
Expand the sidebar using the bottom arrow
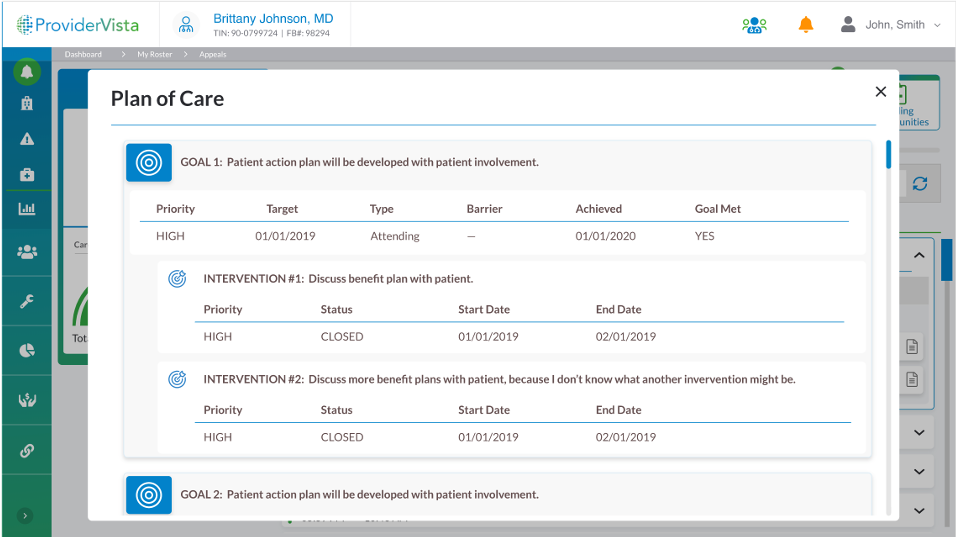click(26, 516)
